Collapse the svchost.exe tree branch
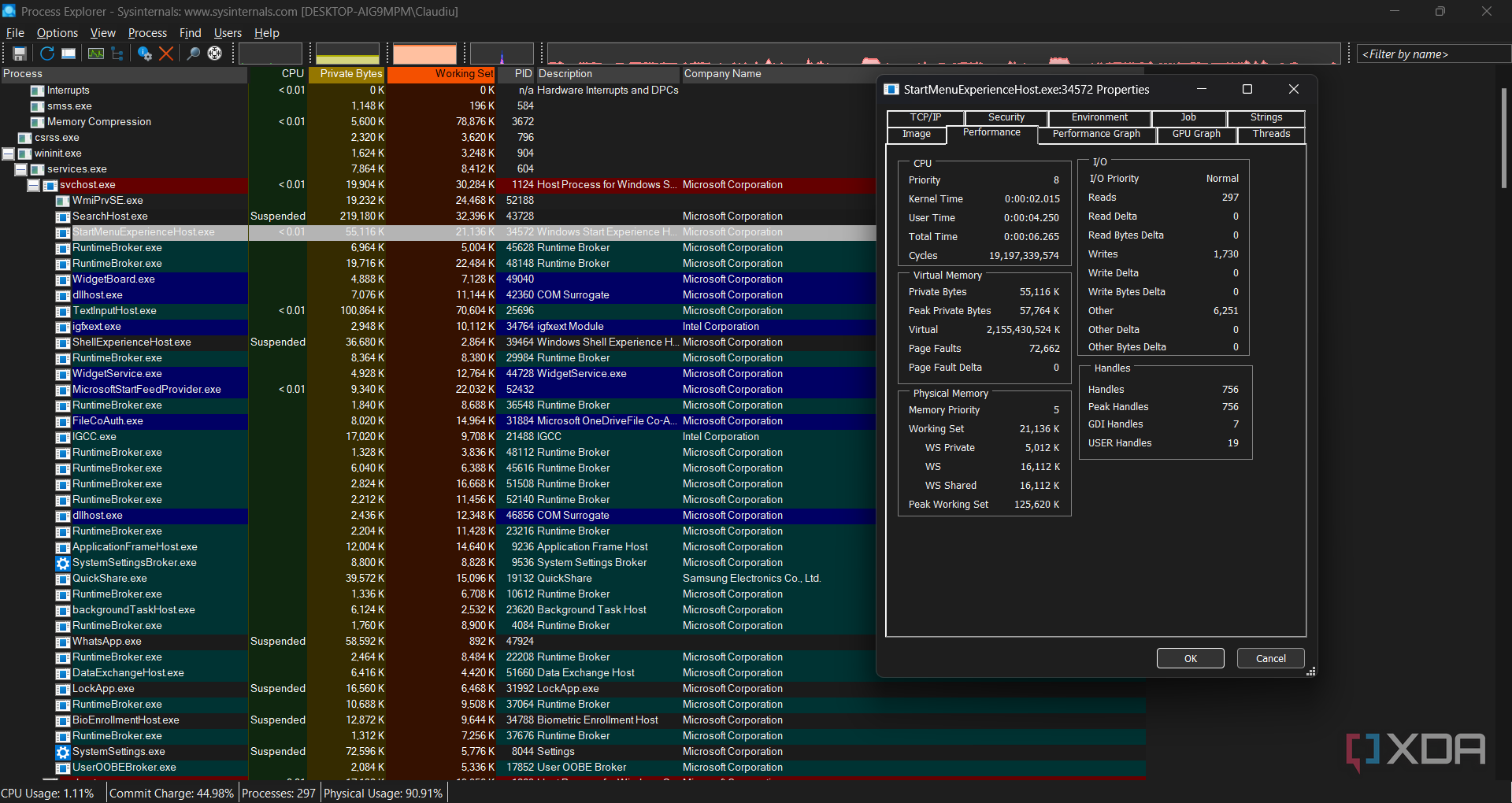Viewport: 1512px width, 803px height. point(33,185)
